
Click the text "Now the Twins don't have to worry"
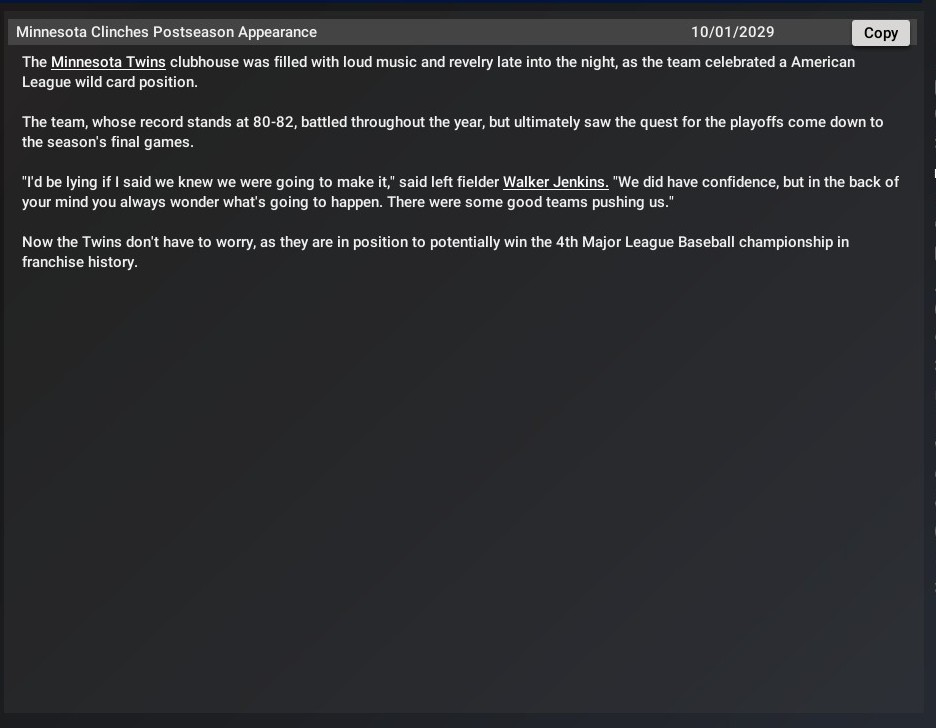pyautogui.click(x=138, y=242)
